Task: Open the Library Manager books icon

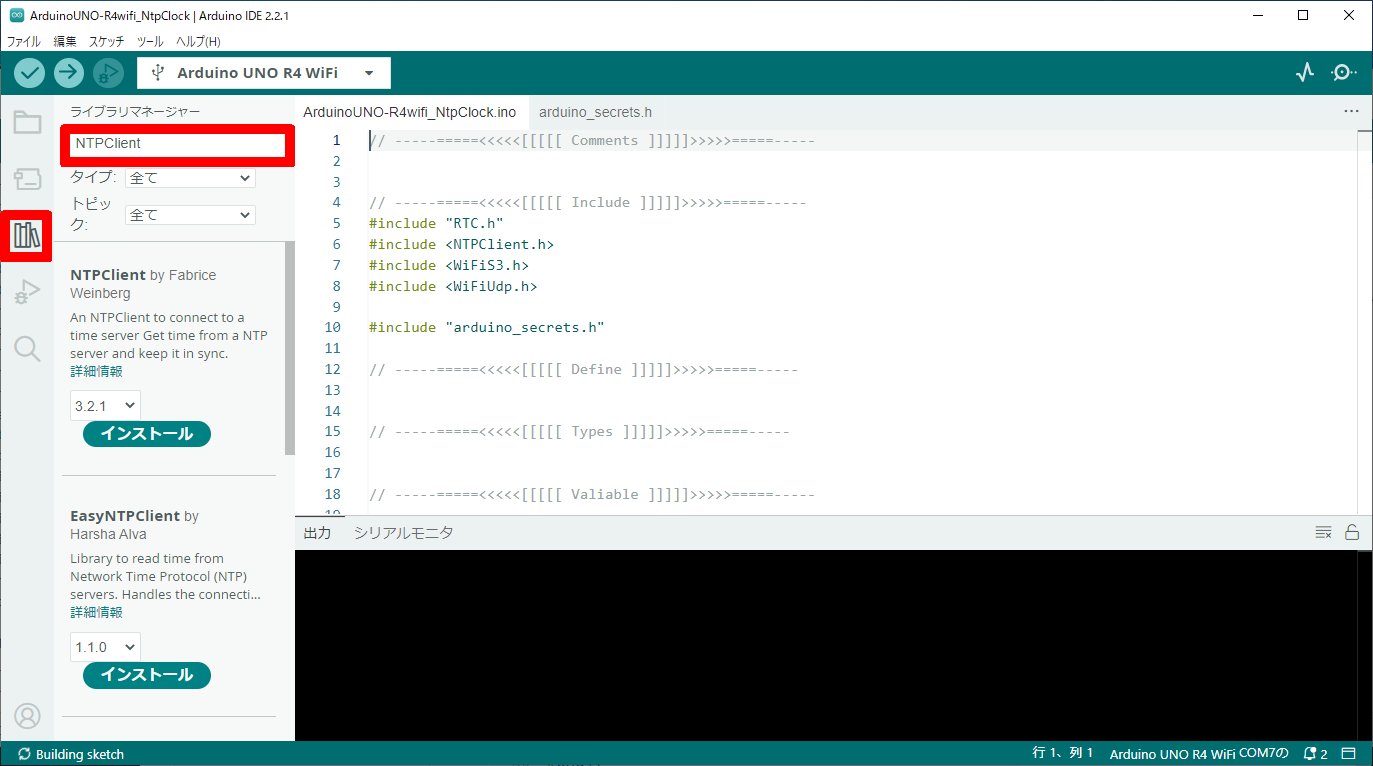Action: point(27,236)
